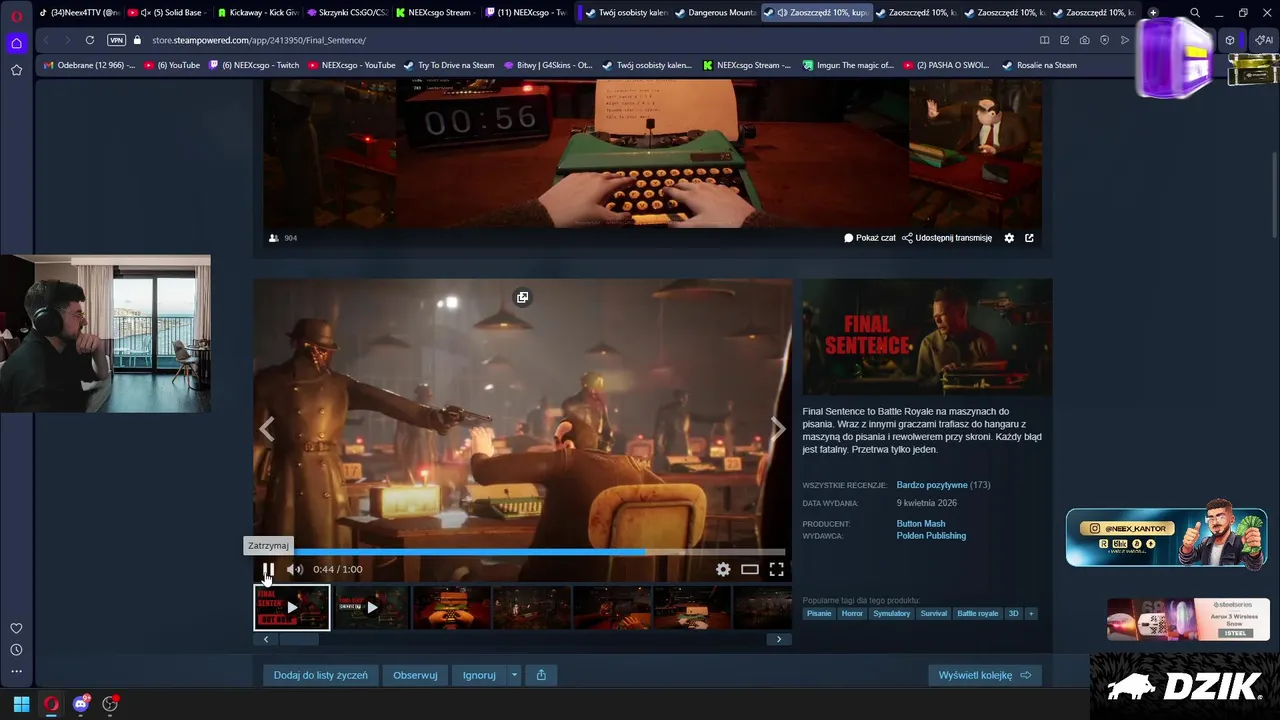Go to next media with right arrow
The width and height of the screenshot is (1280, 720).
coord(778,429)
